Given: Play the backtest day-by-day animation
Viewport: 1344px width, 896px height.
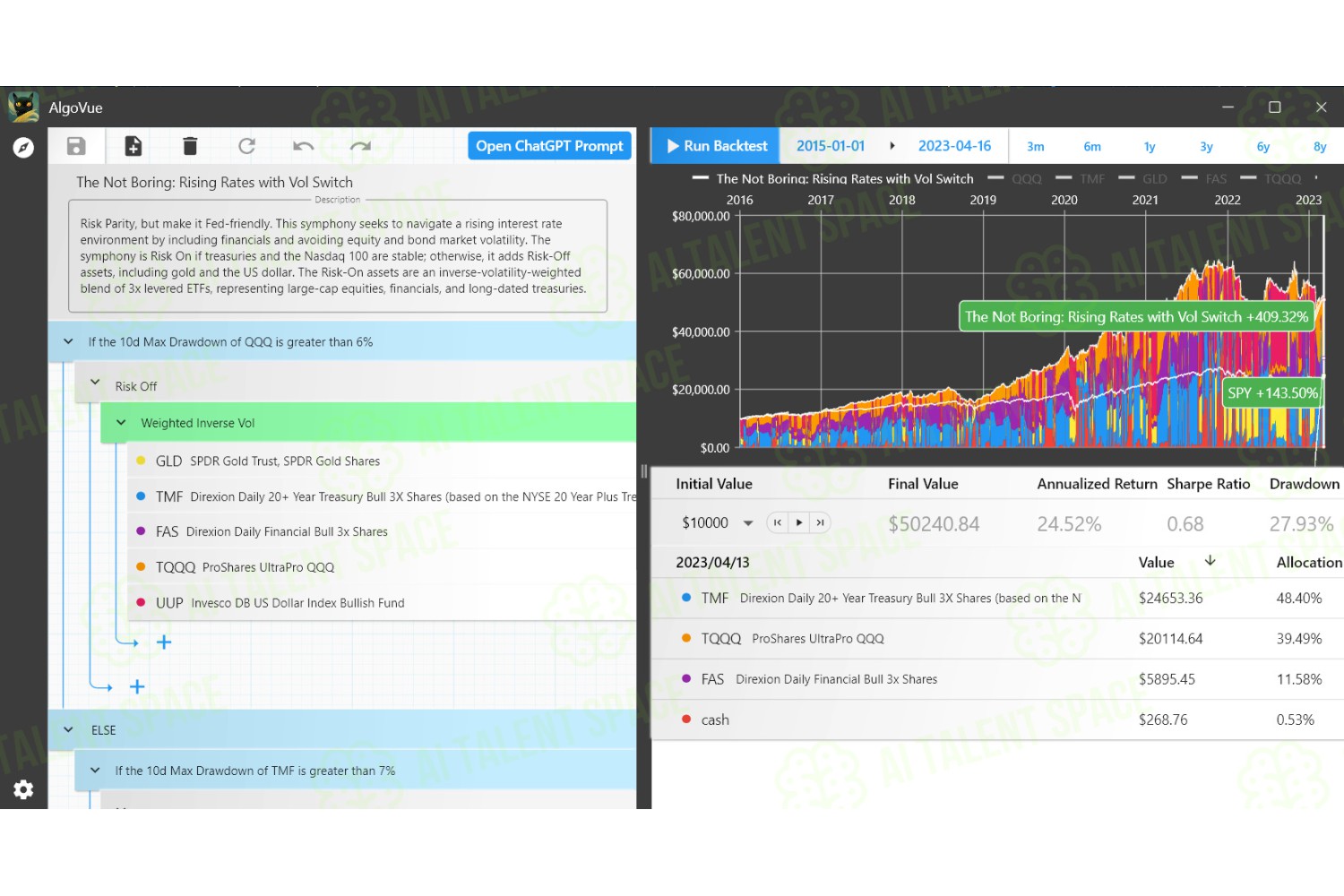Looking at the screenshot, I should [x=799, y=522].
